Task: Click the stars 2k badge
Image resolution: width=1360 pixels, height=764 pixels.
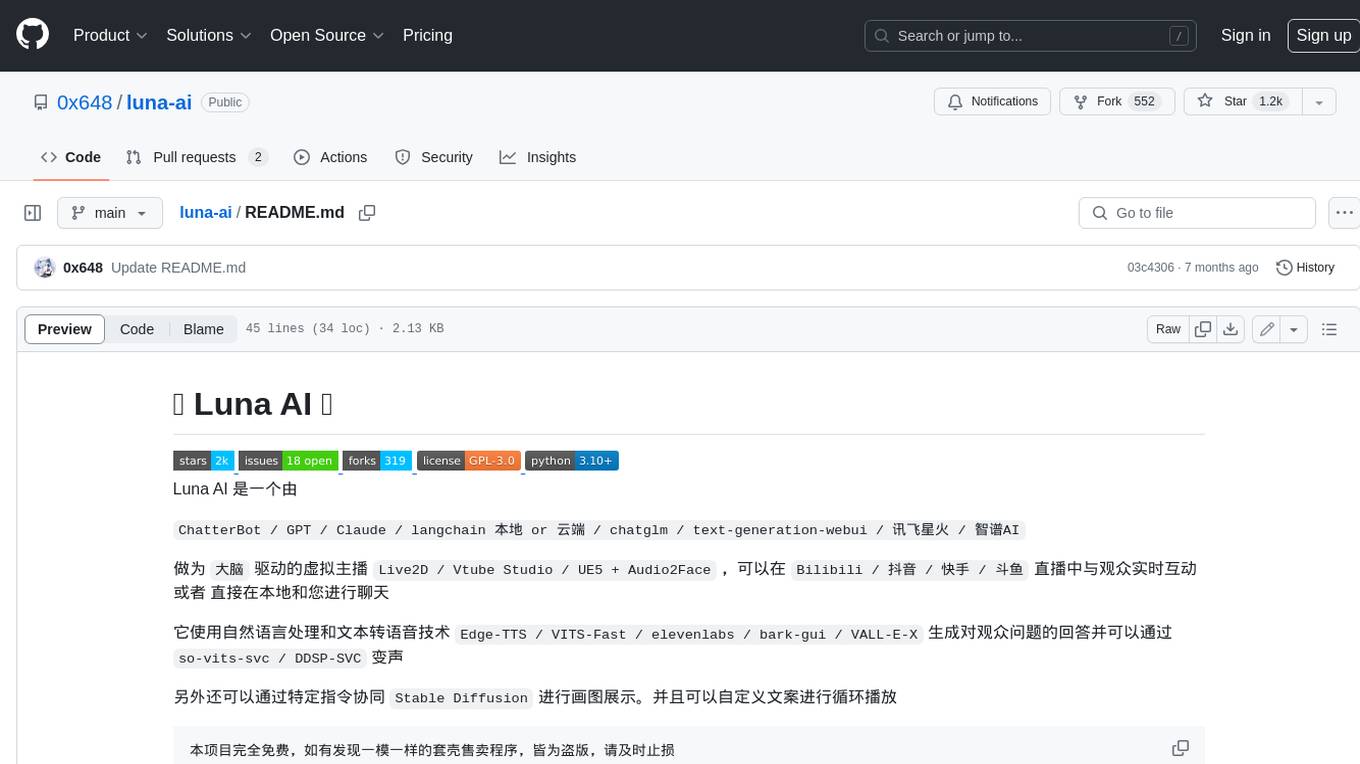Action: click(204, 461)
